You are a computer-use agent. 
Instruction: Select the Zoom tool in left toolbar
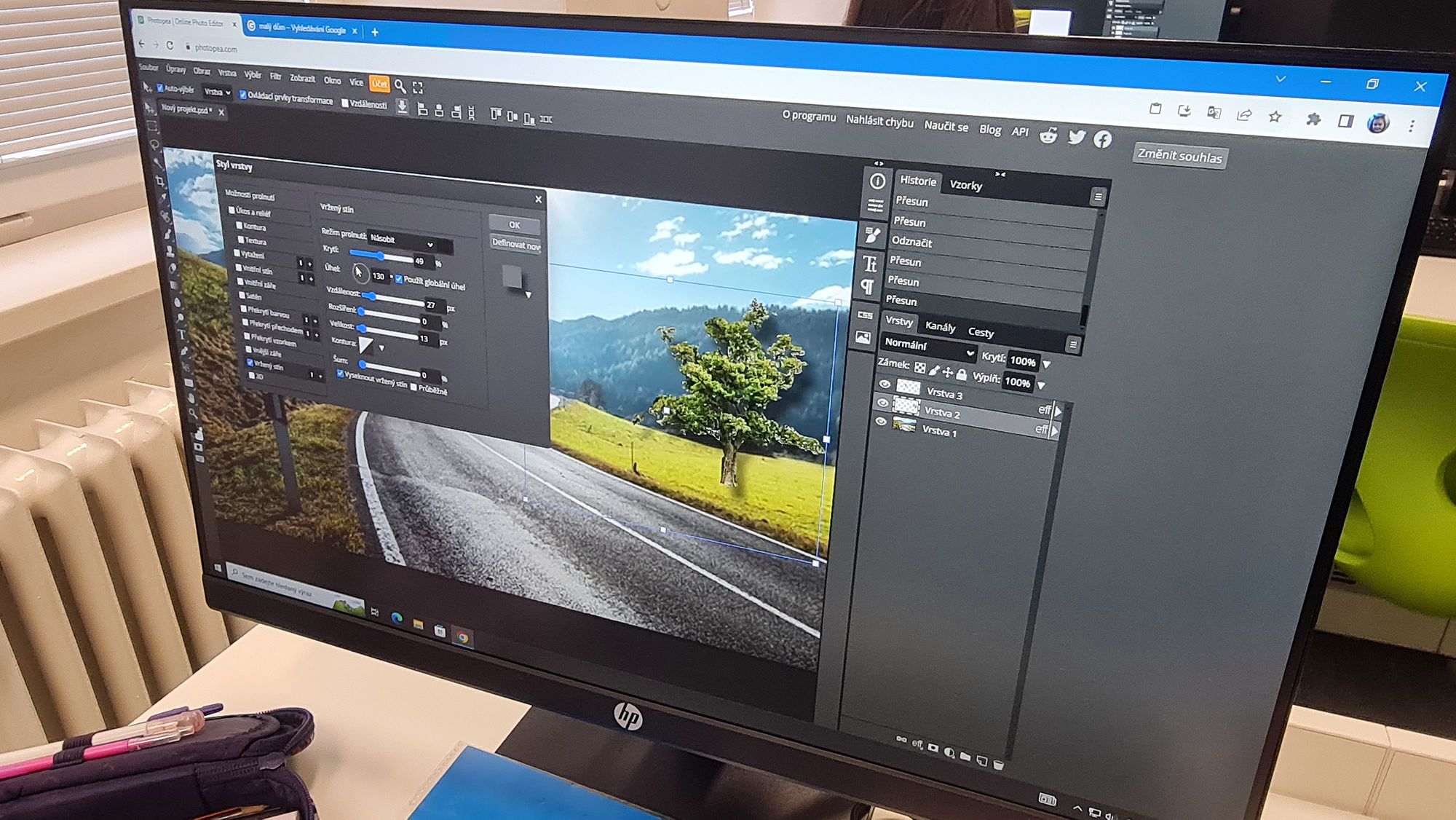click(194, 414)
